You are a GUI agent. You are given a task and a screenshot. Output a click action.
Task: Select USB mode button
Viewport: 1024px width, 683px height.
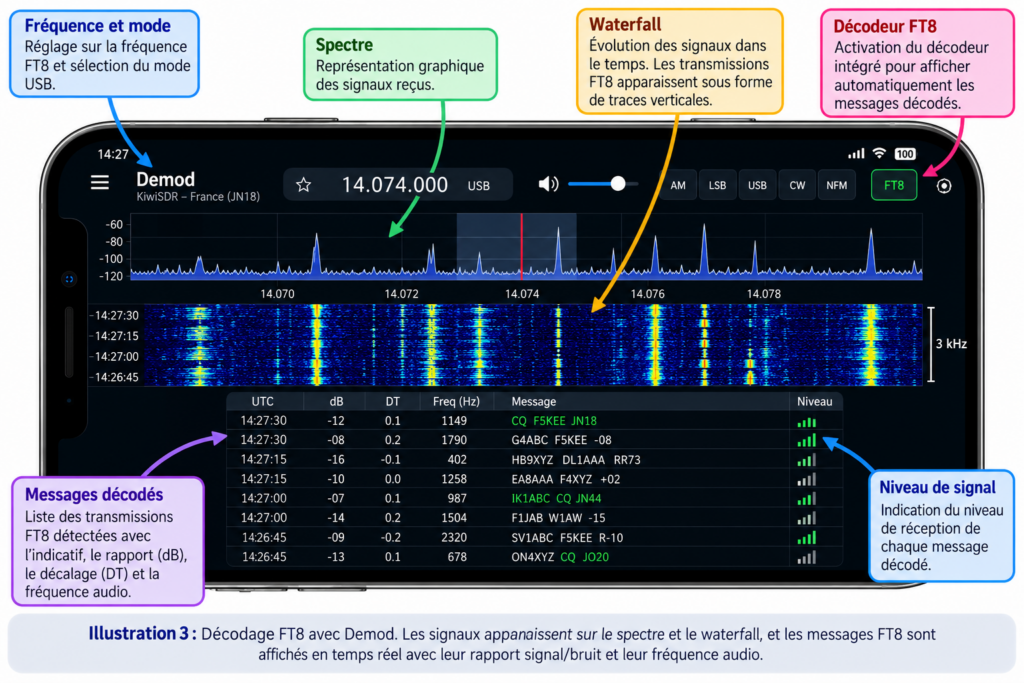(757, 185)
